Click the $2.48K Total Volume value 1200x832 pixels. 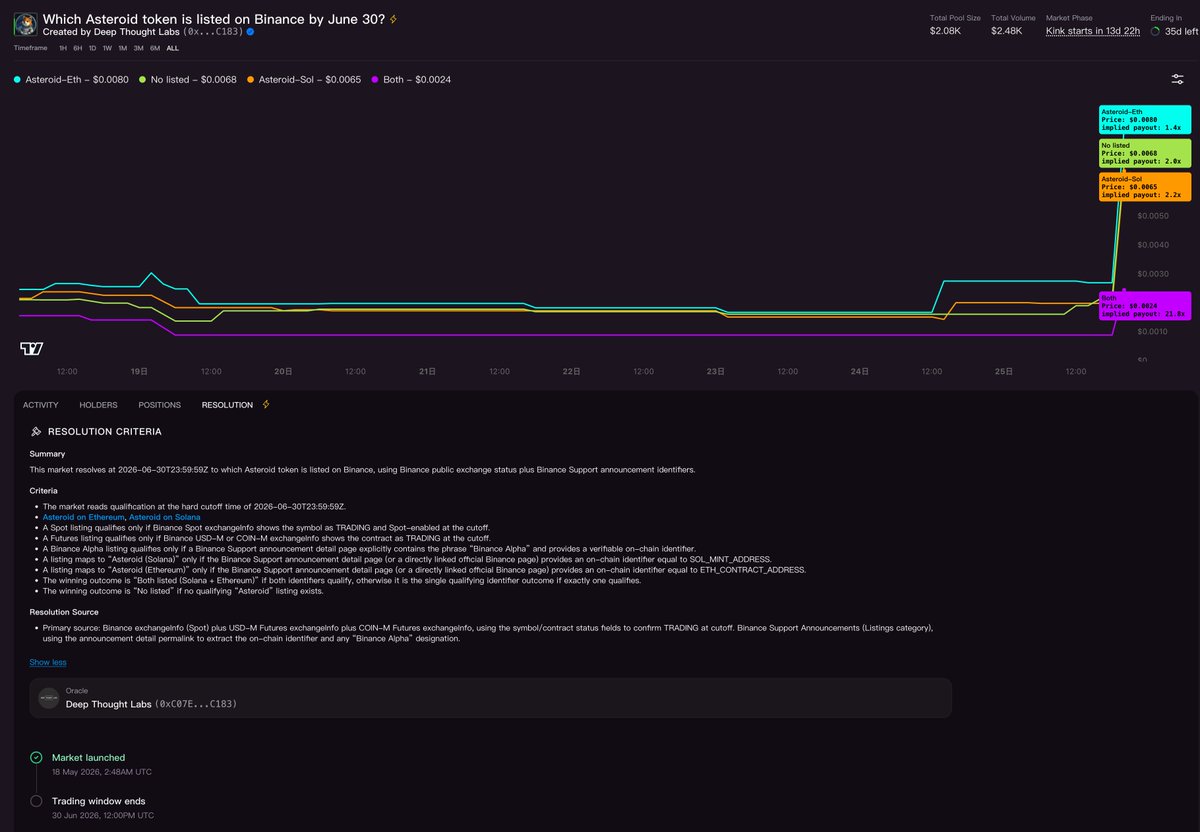coord(1007,31)
